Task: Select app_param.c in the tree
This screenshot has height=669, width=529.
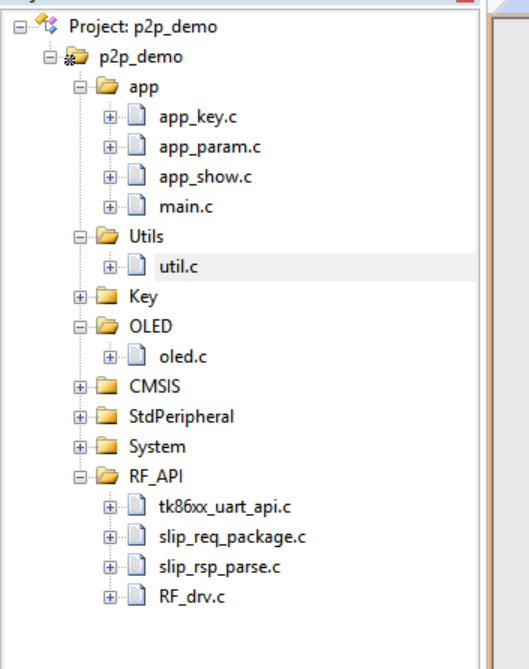Action: tap(210, 147)
